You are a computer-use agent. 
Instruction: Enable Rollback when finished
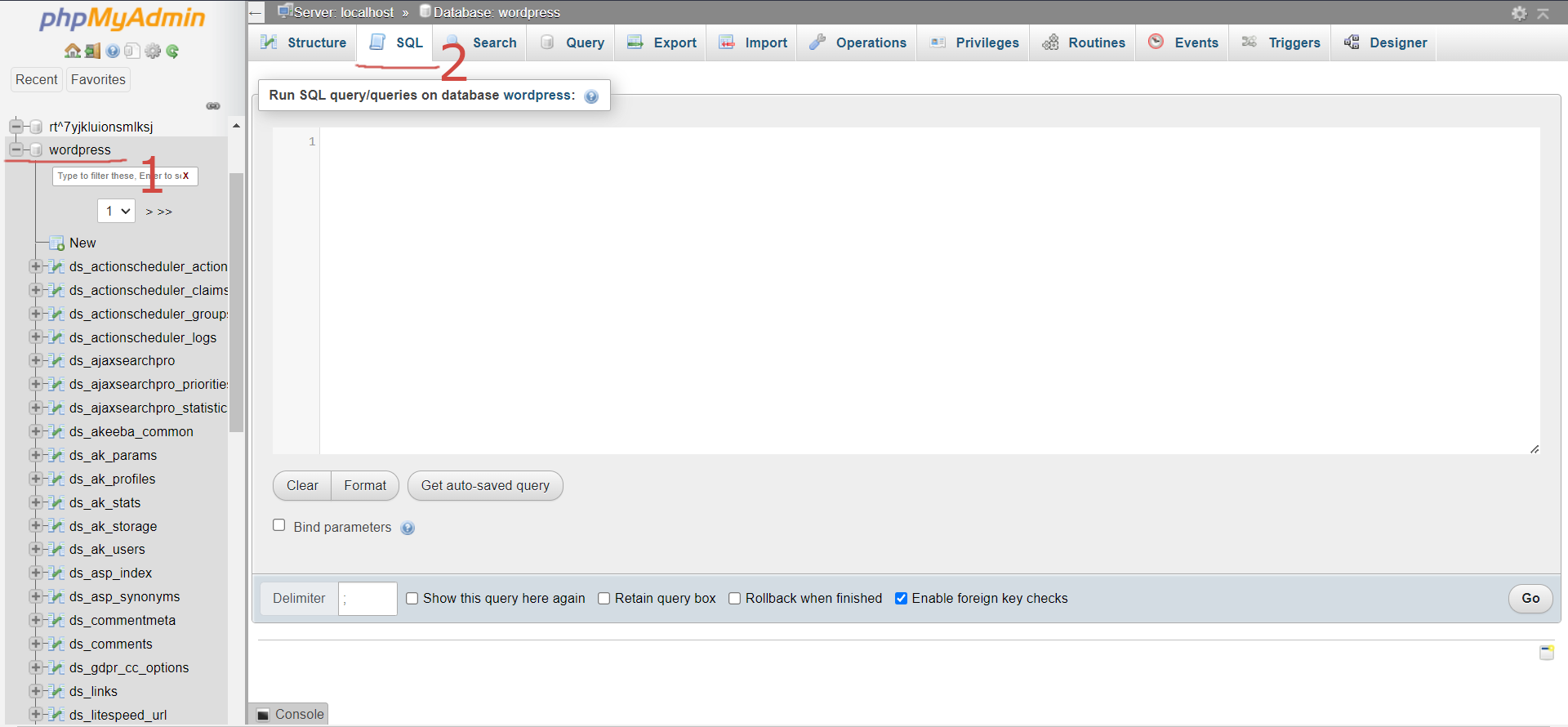coord(735,599)
